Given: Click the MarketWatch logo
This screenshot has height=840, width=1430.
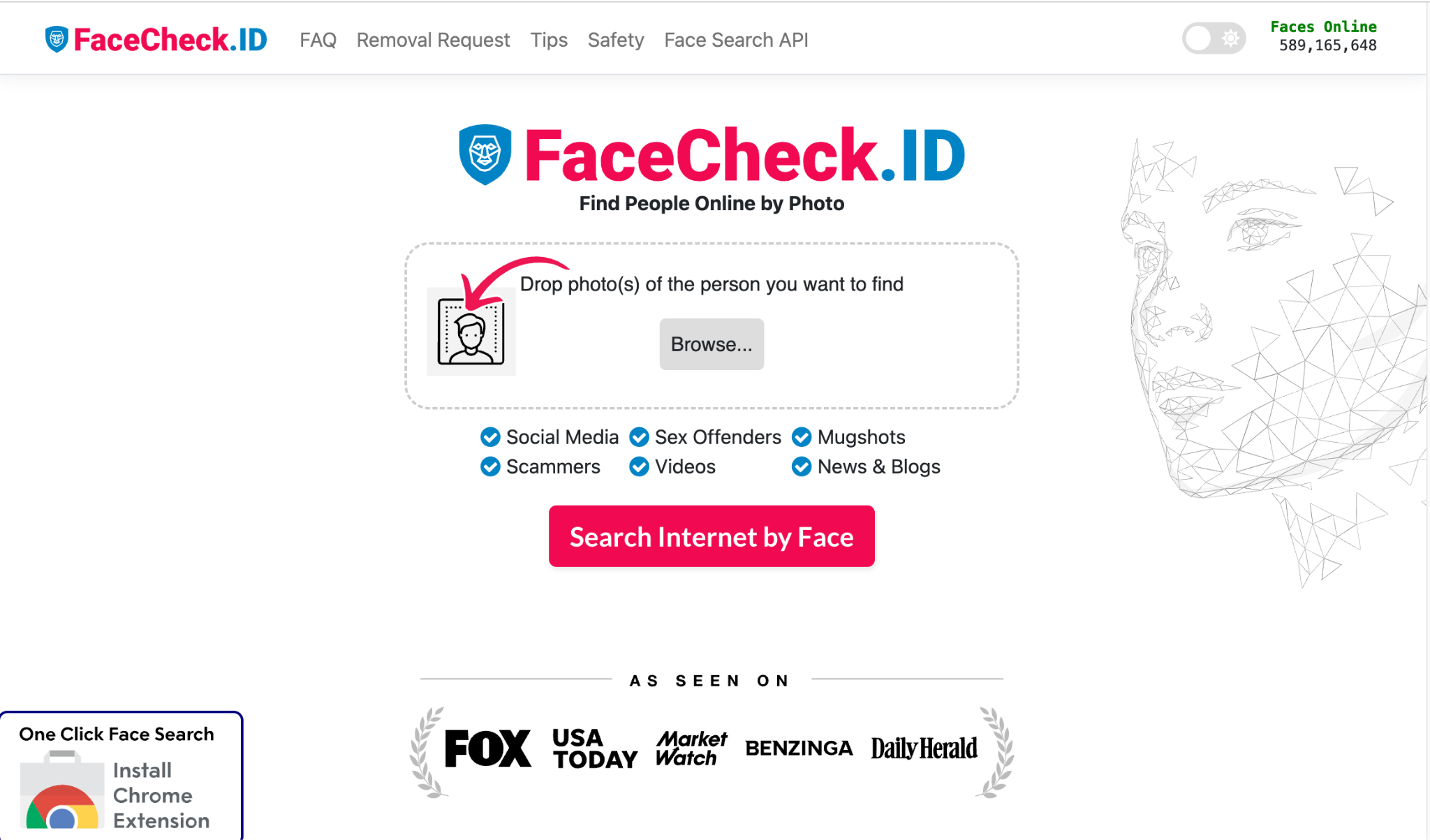Looking at the screenshot, I should pyautogui.click(x=691, y=749).
